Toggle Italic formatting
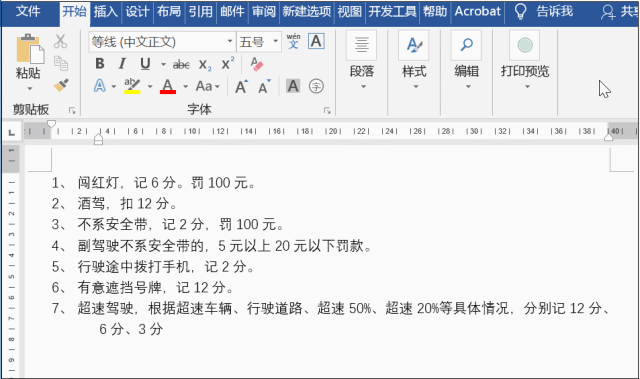The height and width of the screenshot is (379, 640). (x=122, y=64)
